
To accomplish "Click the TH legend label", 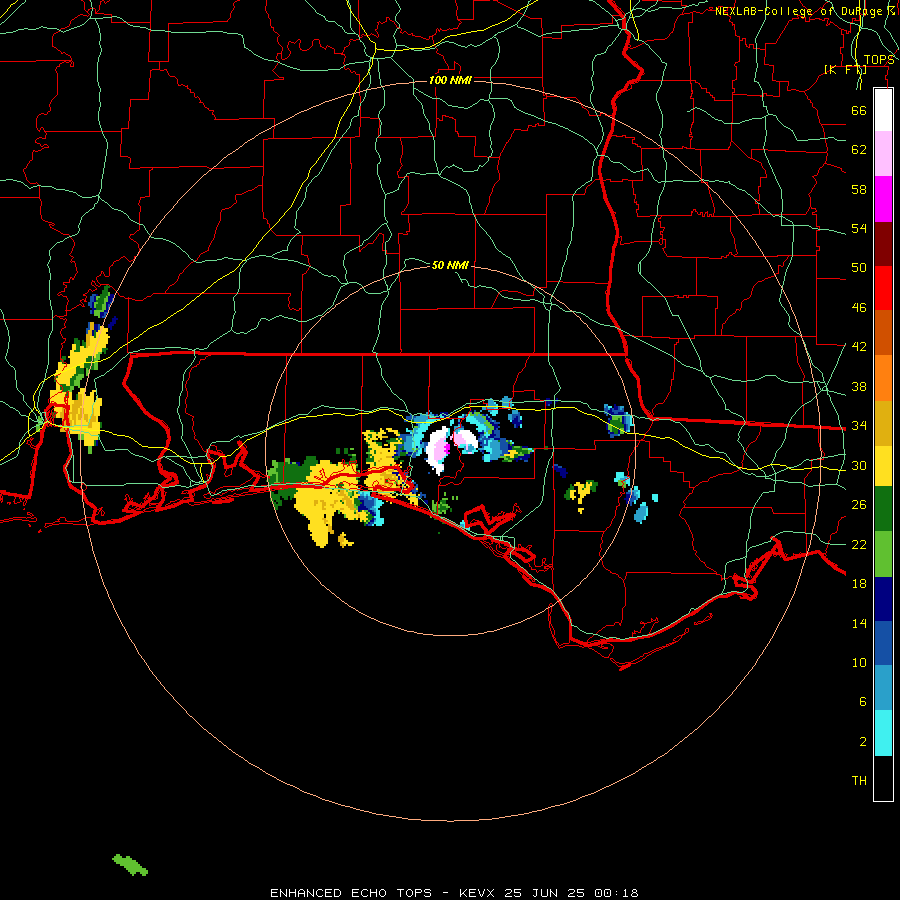I will [x=859, y=781].
